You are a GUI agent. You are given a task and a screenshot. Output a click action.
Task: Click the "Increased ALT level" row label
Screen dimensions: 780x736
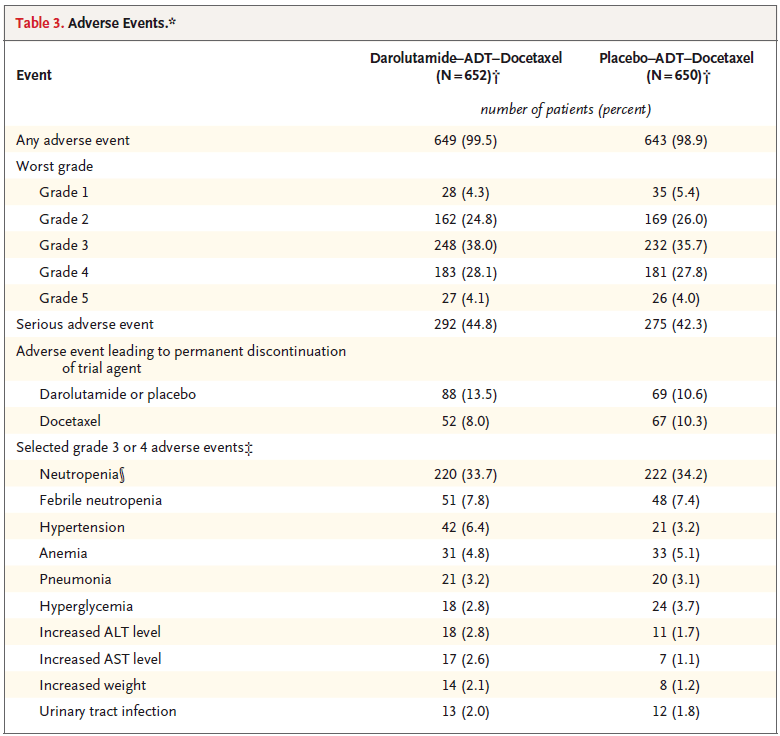(100, 632)
